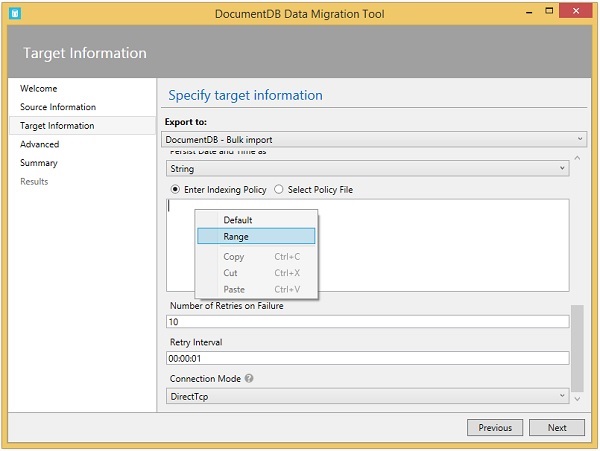Select the Select Policy File option
Screen dimensions: 600x451
[x=279, y=189]
